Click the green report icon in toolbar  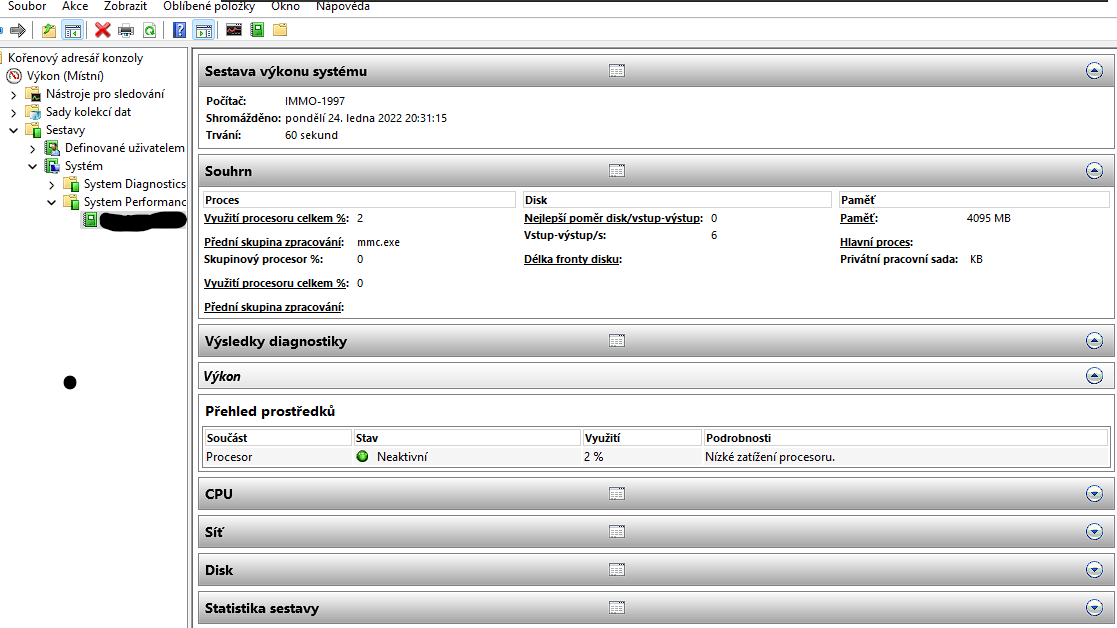click(257, 30)
